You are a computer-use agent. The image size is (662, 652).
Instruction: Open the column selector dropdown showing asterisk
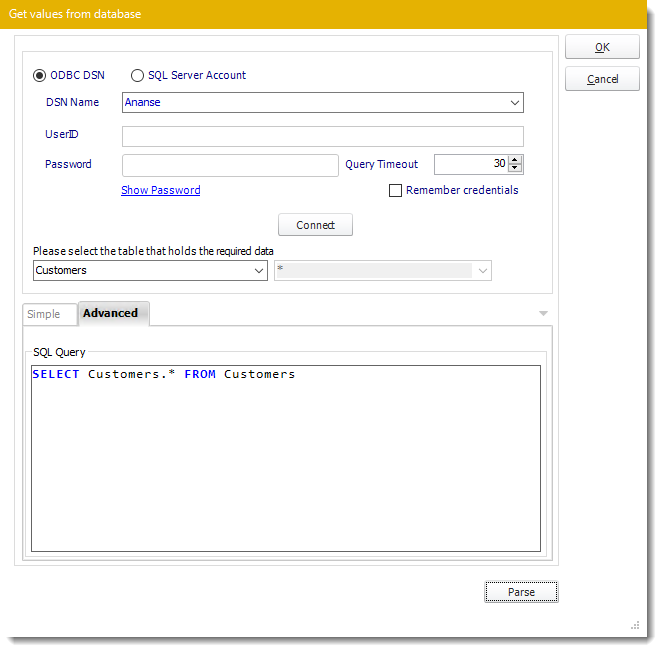click(x=483, y=271)
